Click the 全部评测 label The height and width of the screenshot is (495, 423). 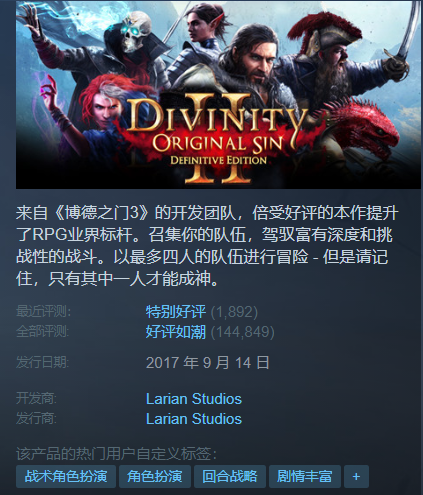pos(43,332)
